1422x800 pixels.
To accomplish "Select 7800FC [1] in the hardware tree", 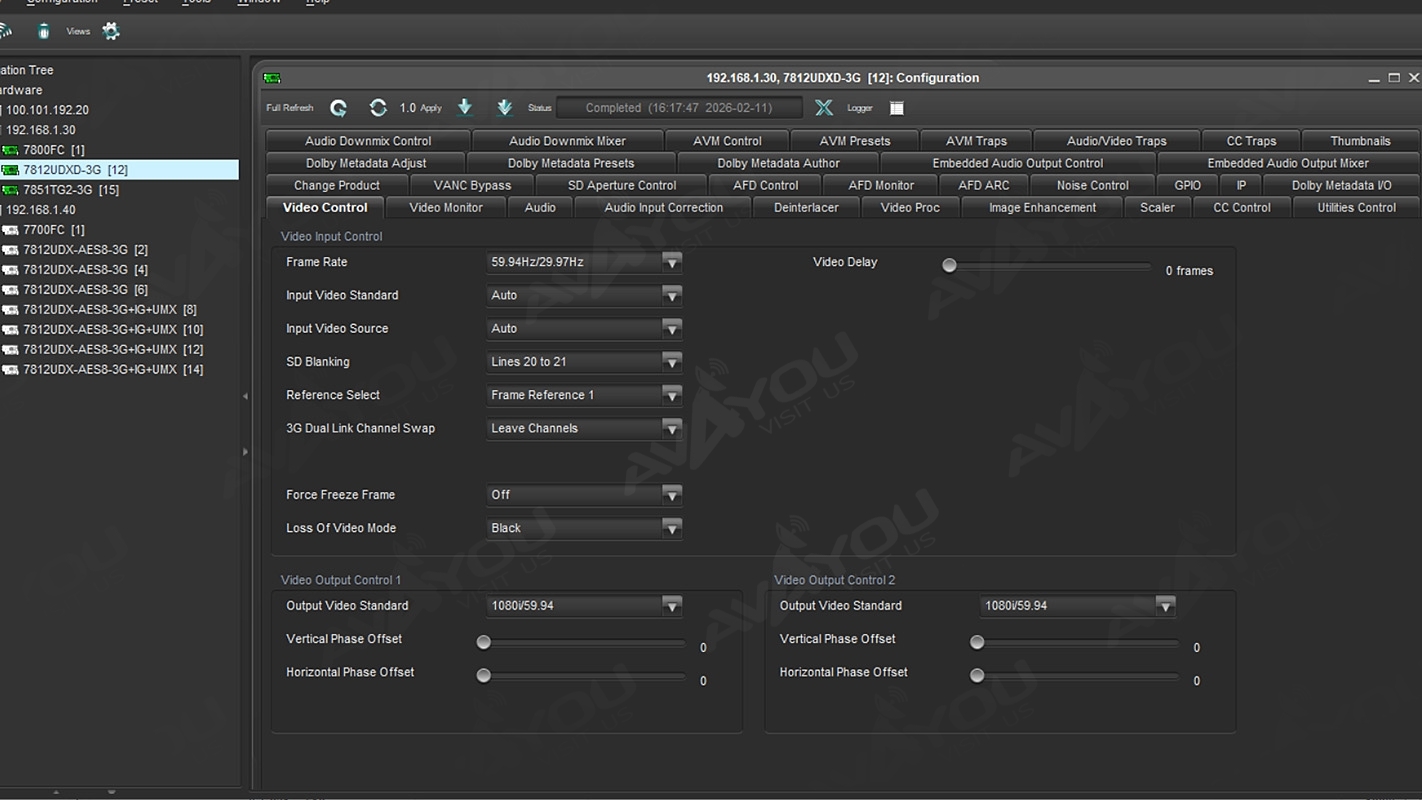I will click(53, 150).
